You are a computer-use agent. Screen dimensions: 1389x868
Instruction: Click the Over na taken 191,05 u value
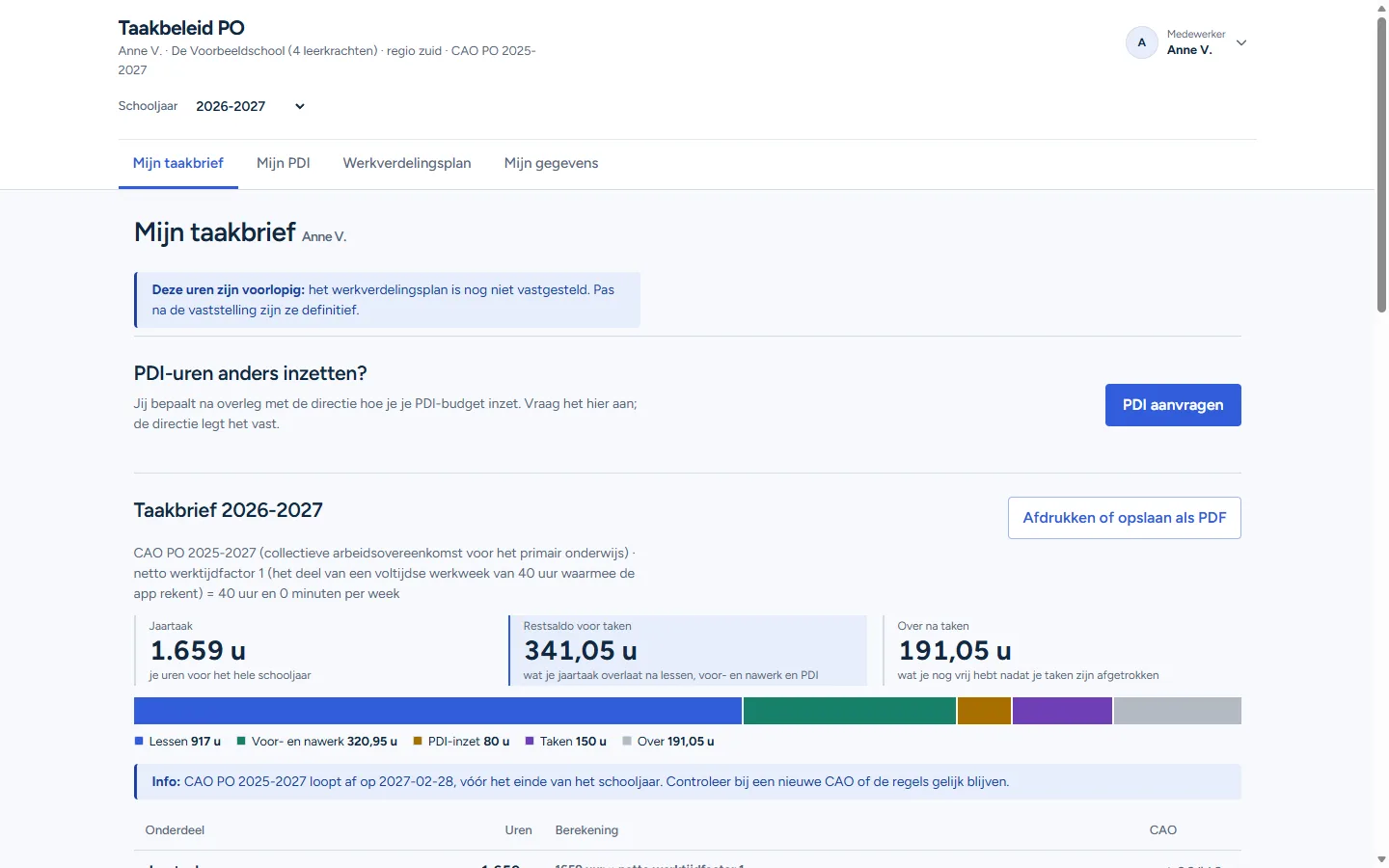pos(955,651)
